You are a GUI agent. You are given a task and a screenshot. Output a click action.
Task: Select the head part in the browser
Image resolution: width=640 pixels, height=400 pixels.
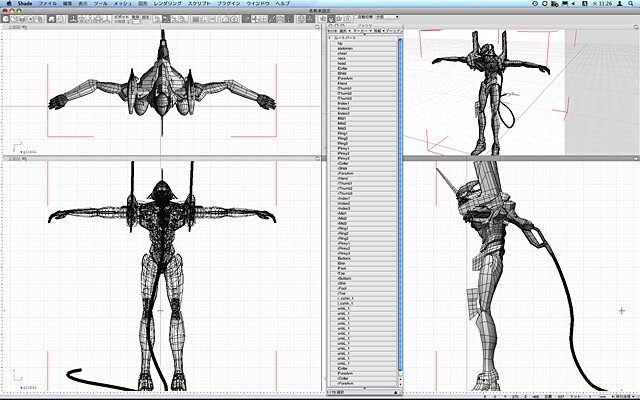coord(363,63)
